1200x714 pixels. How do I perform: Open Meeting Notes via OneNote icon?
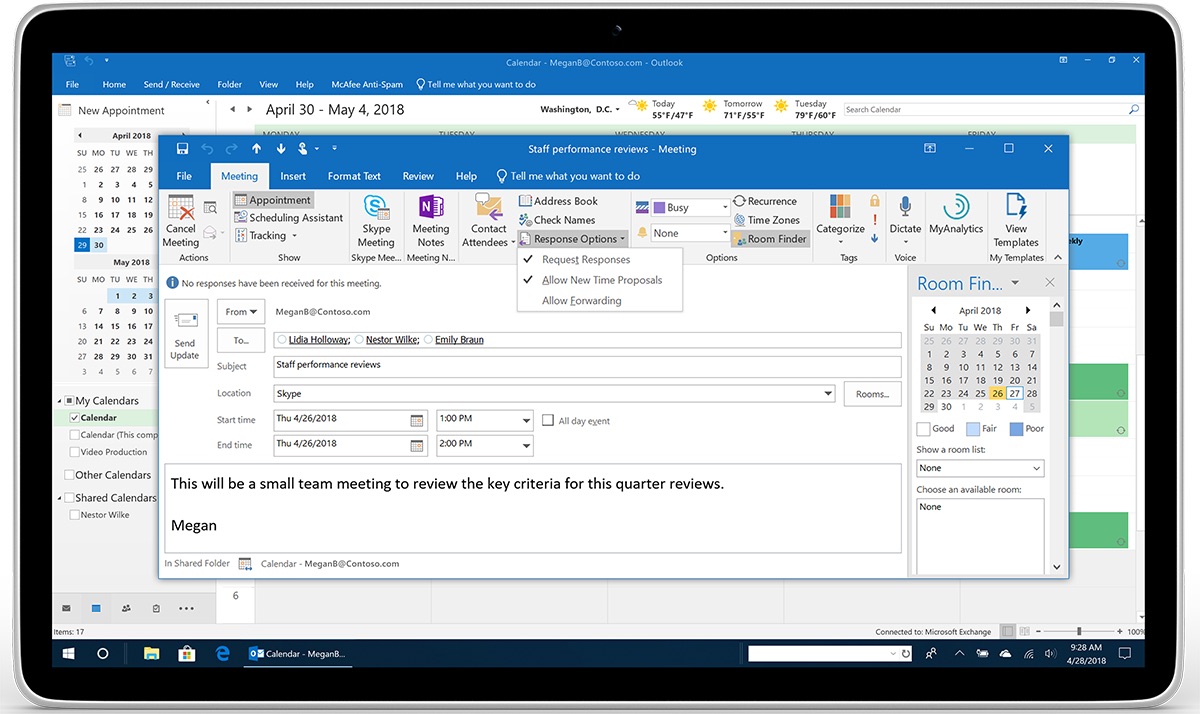point(430,209)
